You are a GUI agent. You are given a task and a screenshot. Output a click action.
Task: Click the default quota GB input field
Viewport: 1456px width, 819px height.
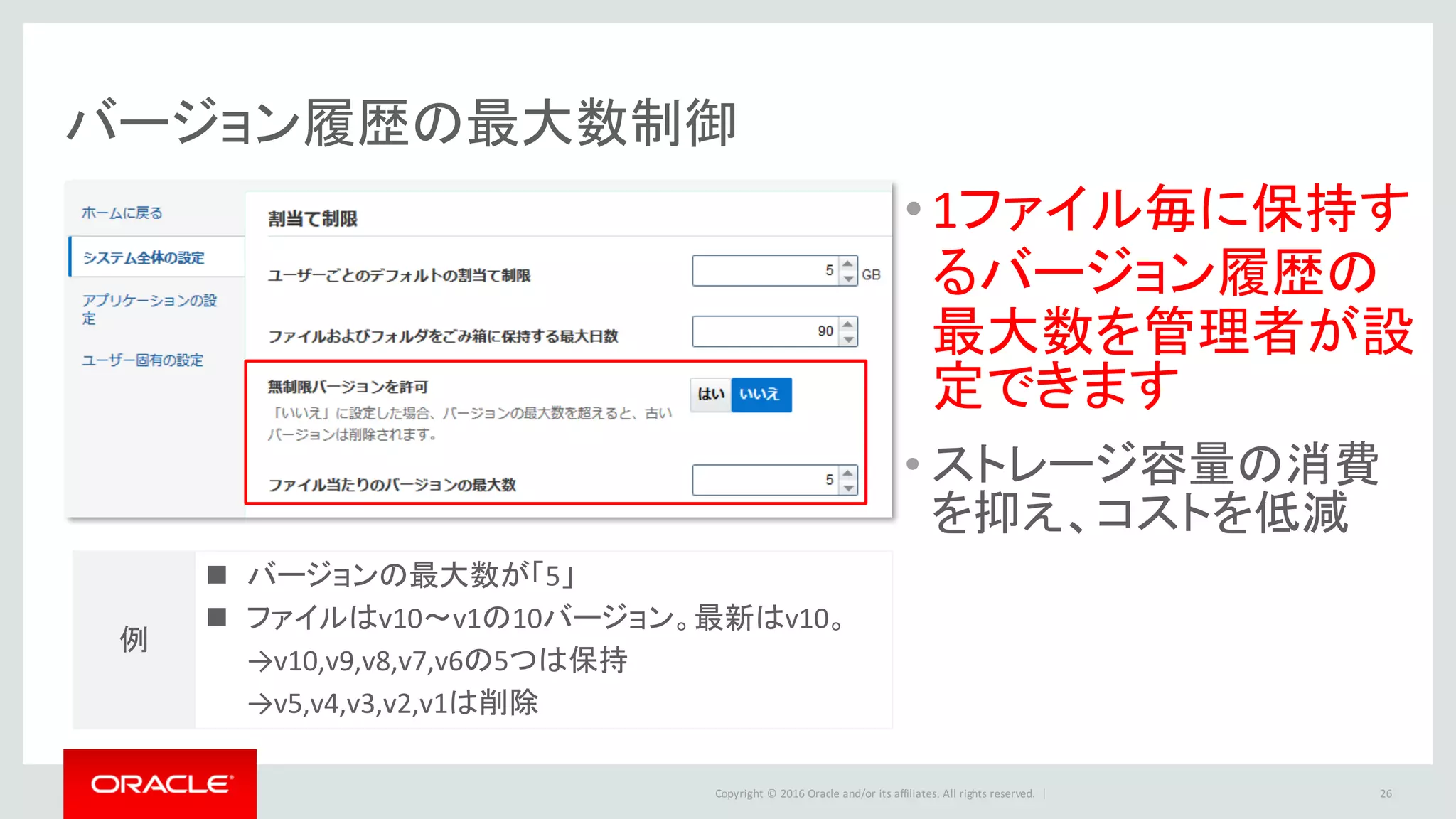tap(765, 271)
